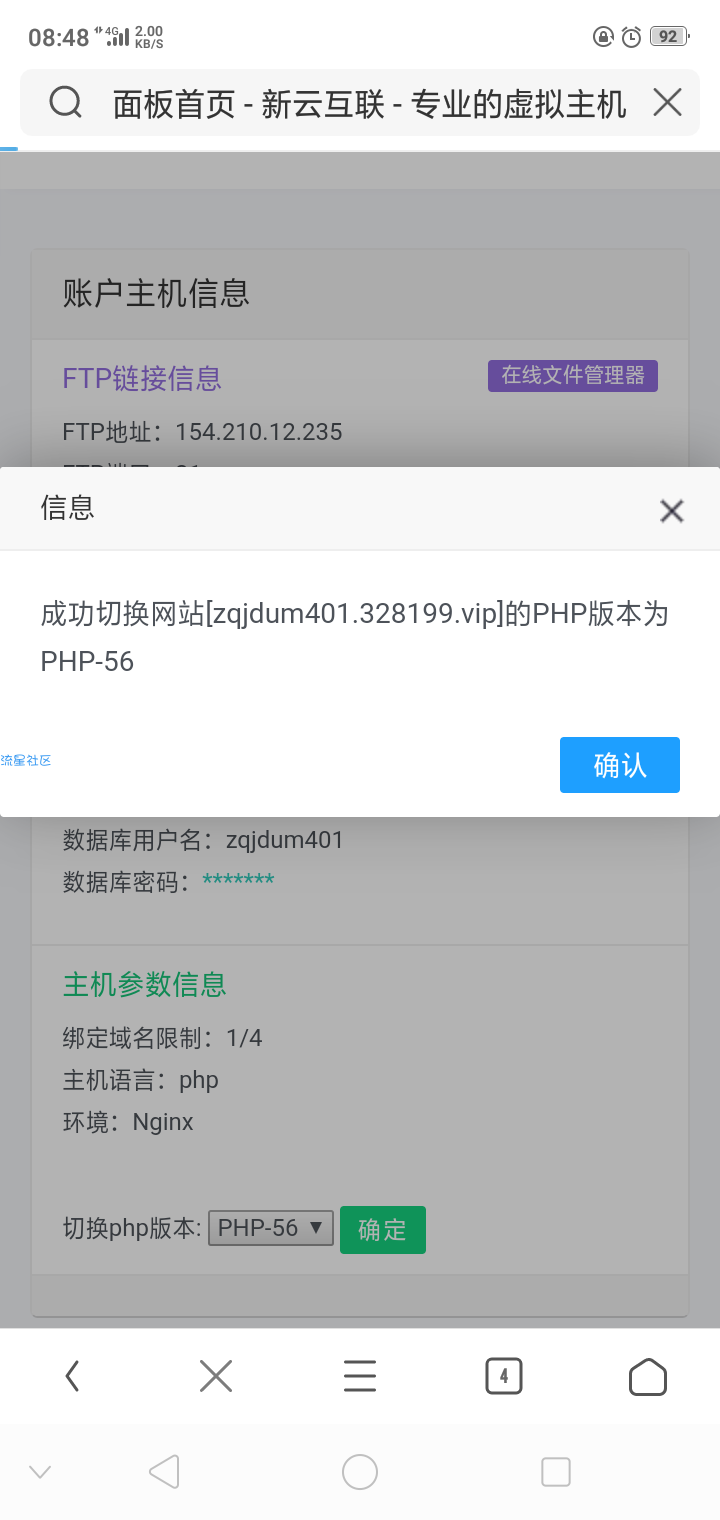The width and height of the screenshot is (720, 1520).
Task: Reveal the masked 数据库密码 asterisks
Action: 238,881
